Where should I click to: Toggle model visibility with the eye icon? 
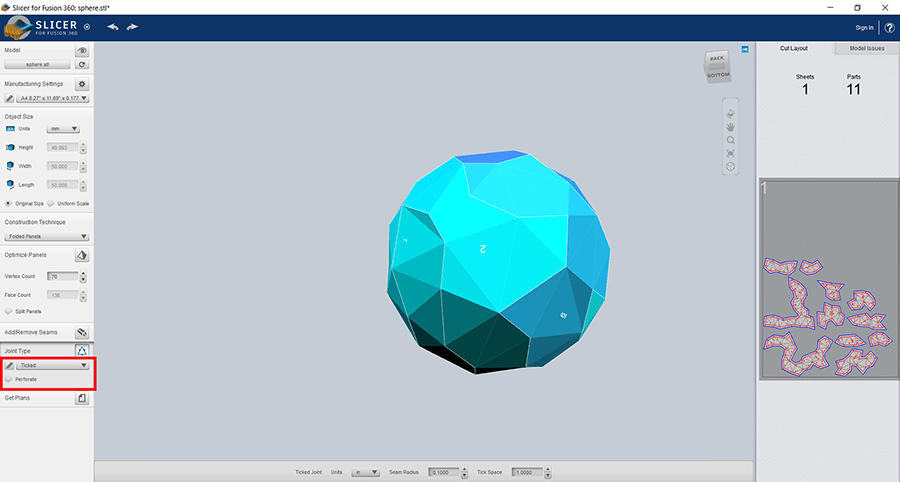(82, 50)
